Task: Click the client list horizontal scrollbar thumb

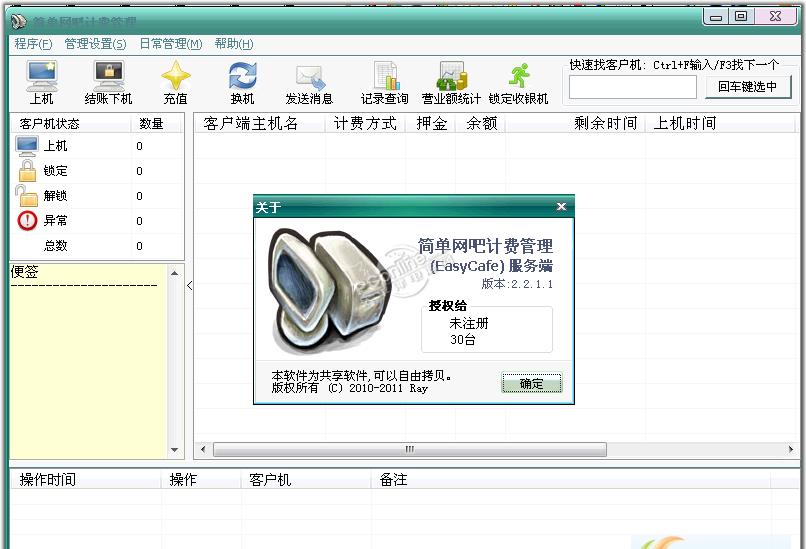Action: coord(410,449)
